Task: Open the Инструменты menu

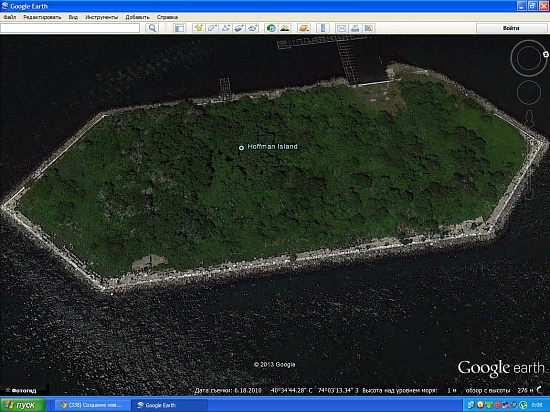Action: click(102, 17)
